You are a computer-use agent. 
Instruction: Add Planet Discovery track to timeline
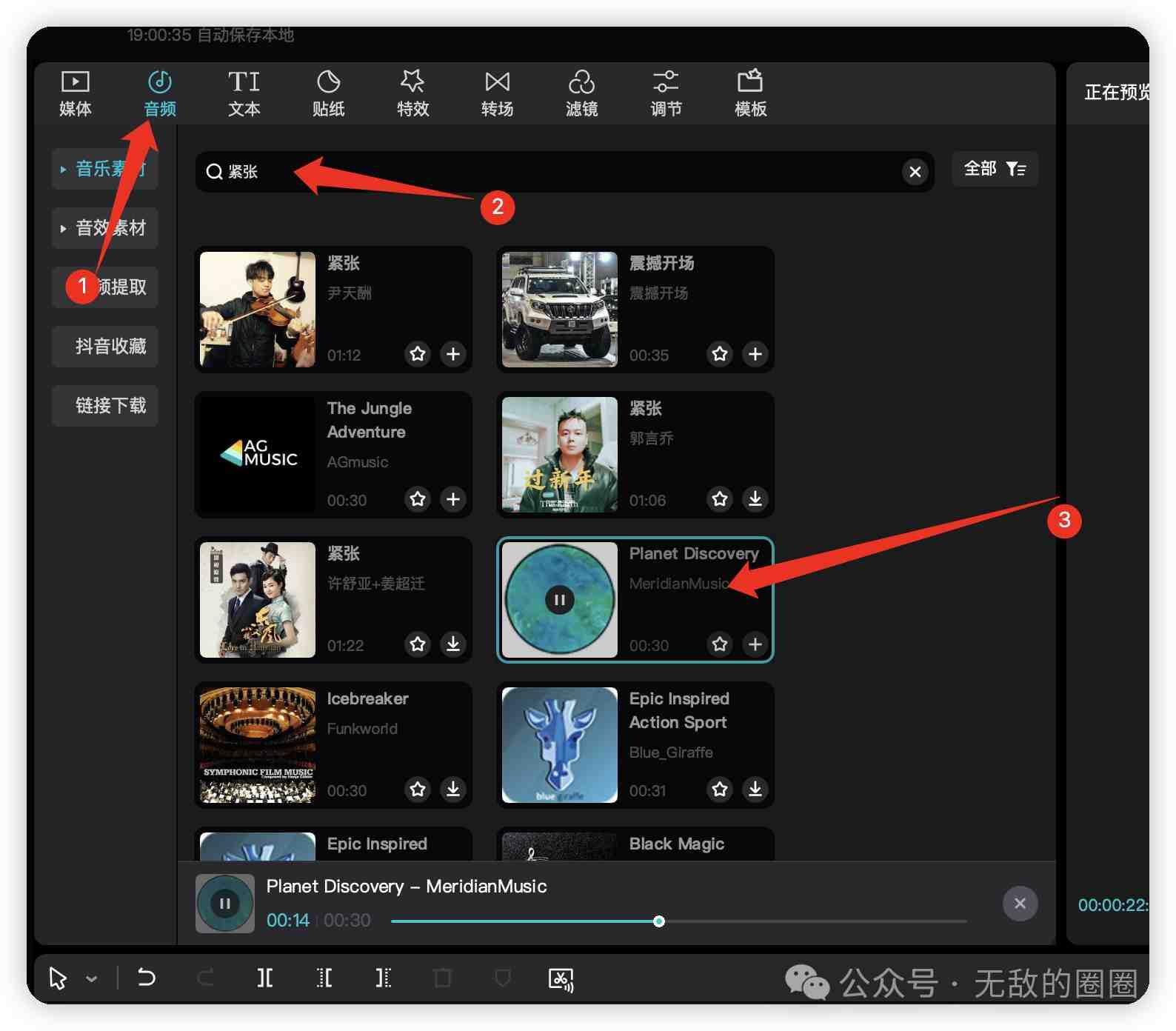(x=755, y=644)
